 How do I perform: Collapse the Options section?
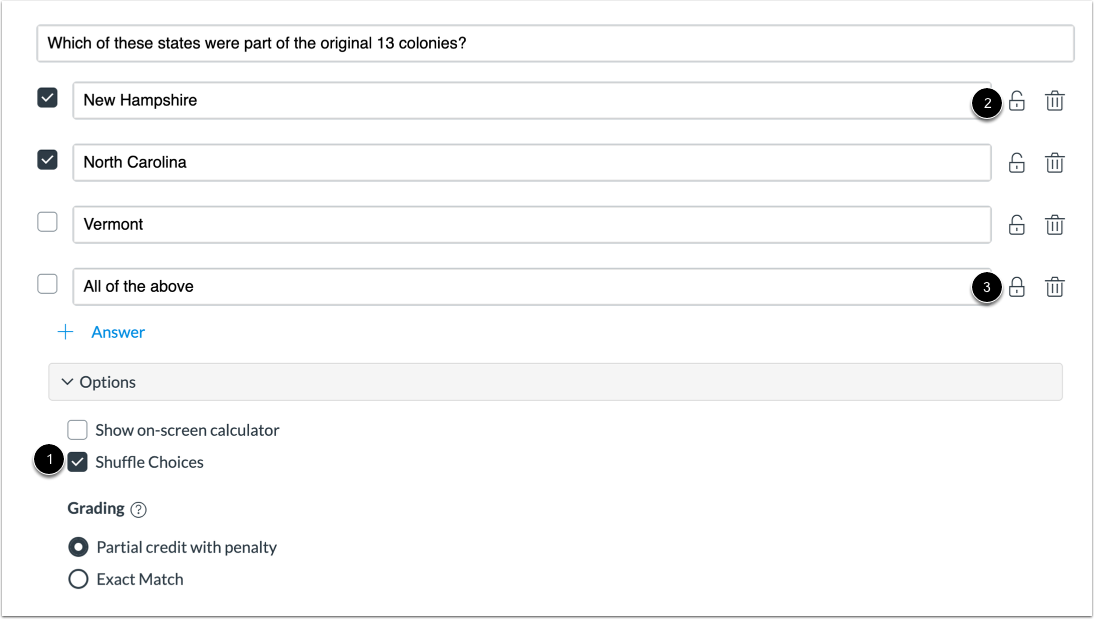[x=99, y=382]
